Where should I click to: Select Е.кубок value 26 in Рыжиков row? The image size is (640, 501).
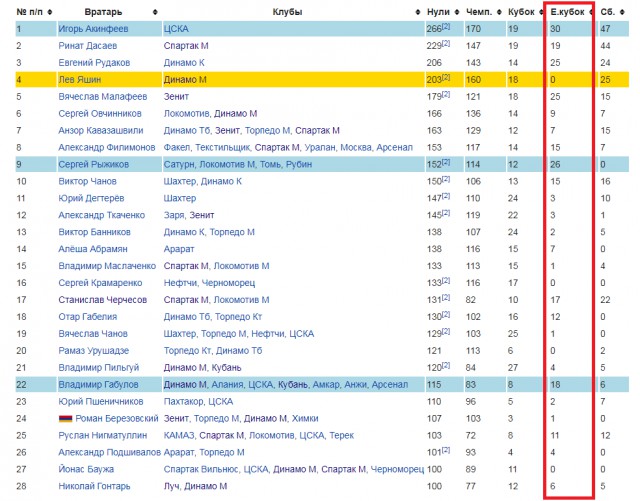pyautogui.click(x=555, y=165)
